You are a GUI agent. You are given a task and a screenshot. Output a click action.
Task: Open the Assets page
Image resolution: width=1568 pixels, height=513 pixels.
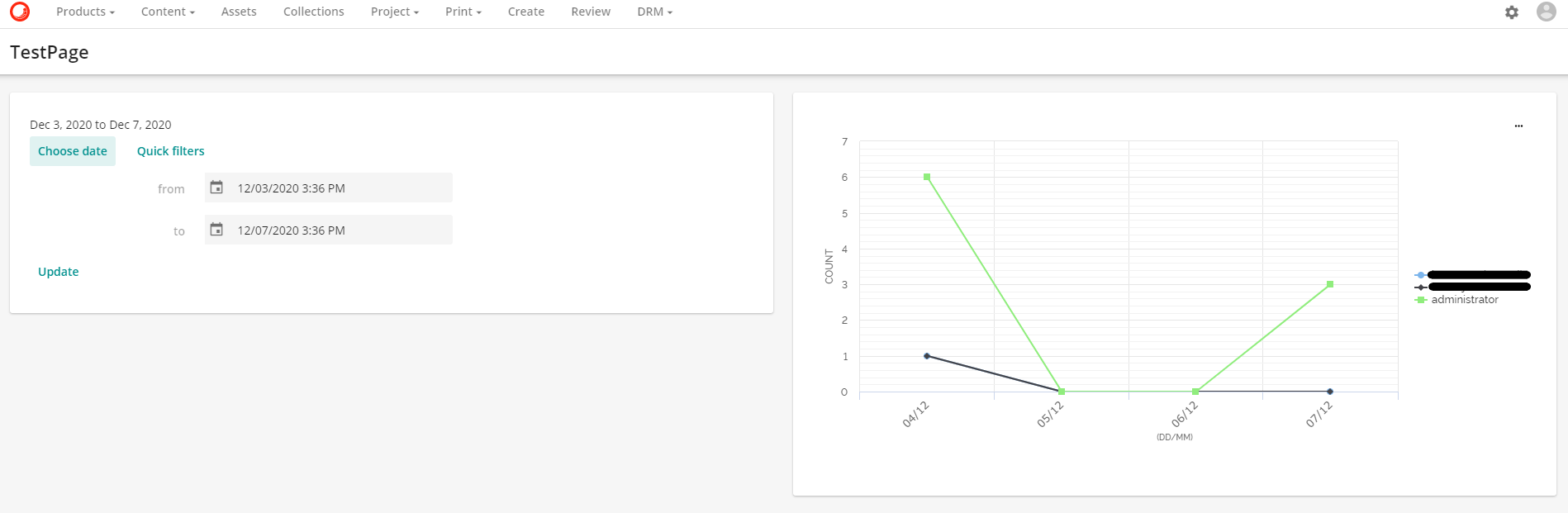coord(239,12)
